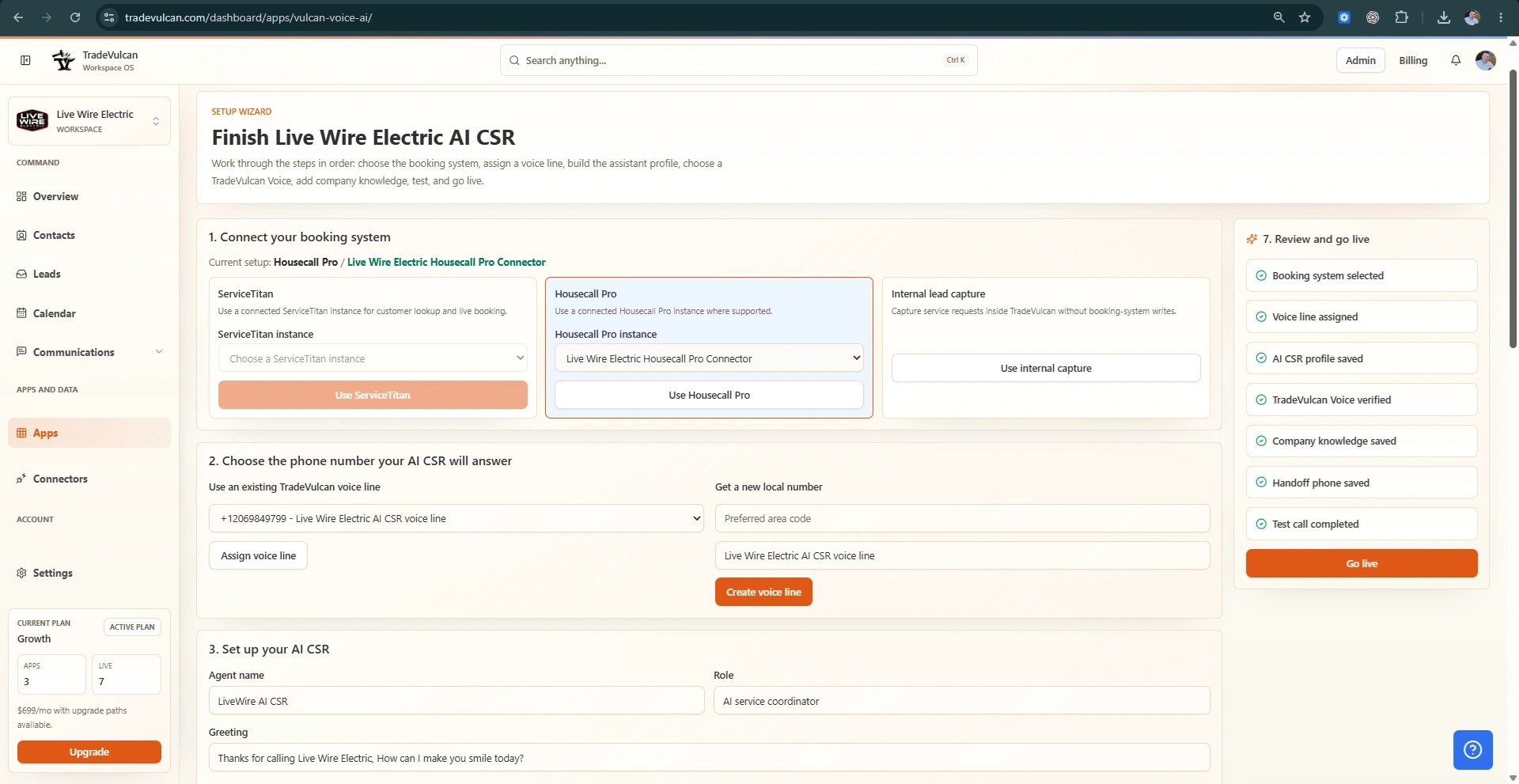Click the Use ServiceTitan button

pos(373,395)
